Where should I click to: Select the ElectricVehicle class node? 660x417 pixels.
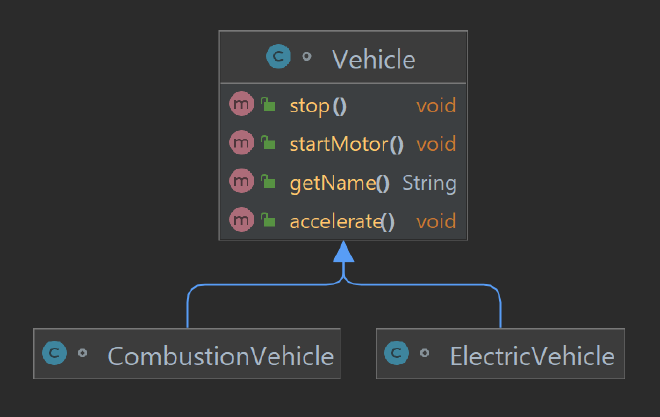[500, 353]
